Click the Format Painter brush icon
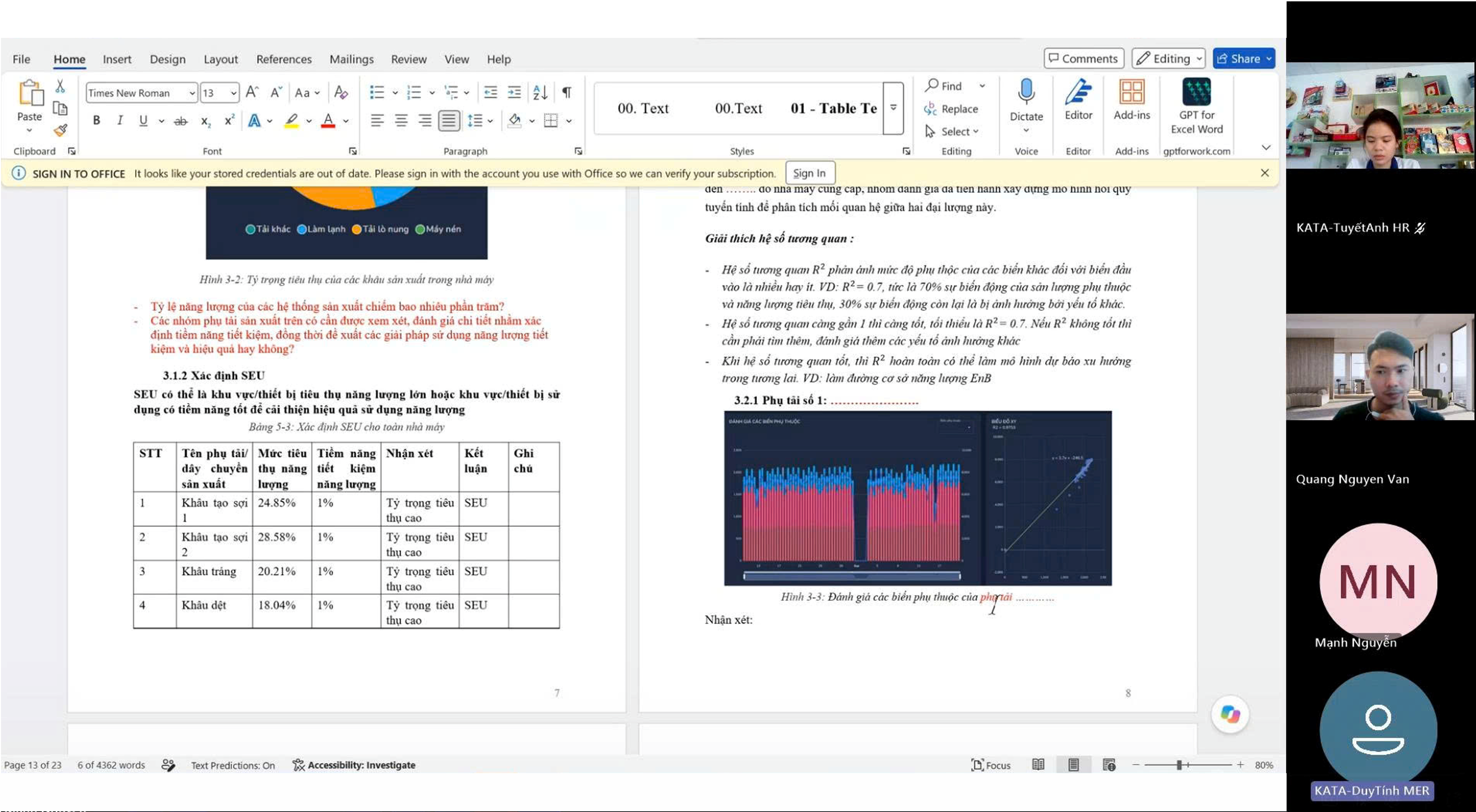Screen dimensions: 1476x812 tap(60, 131)
